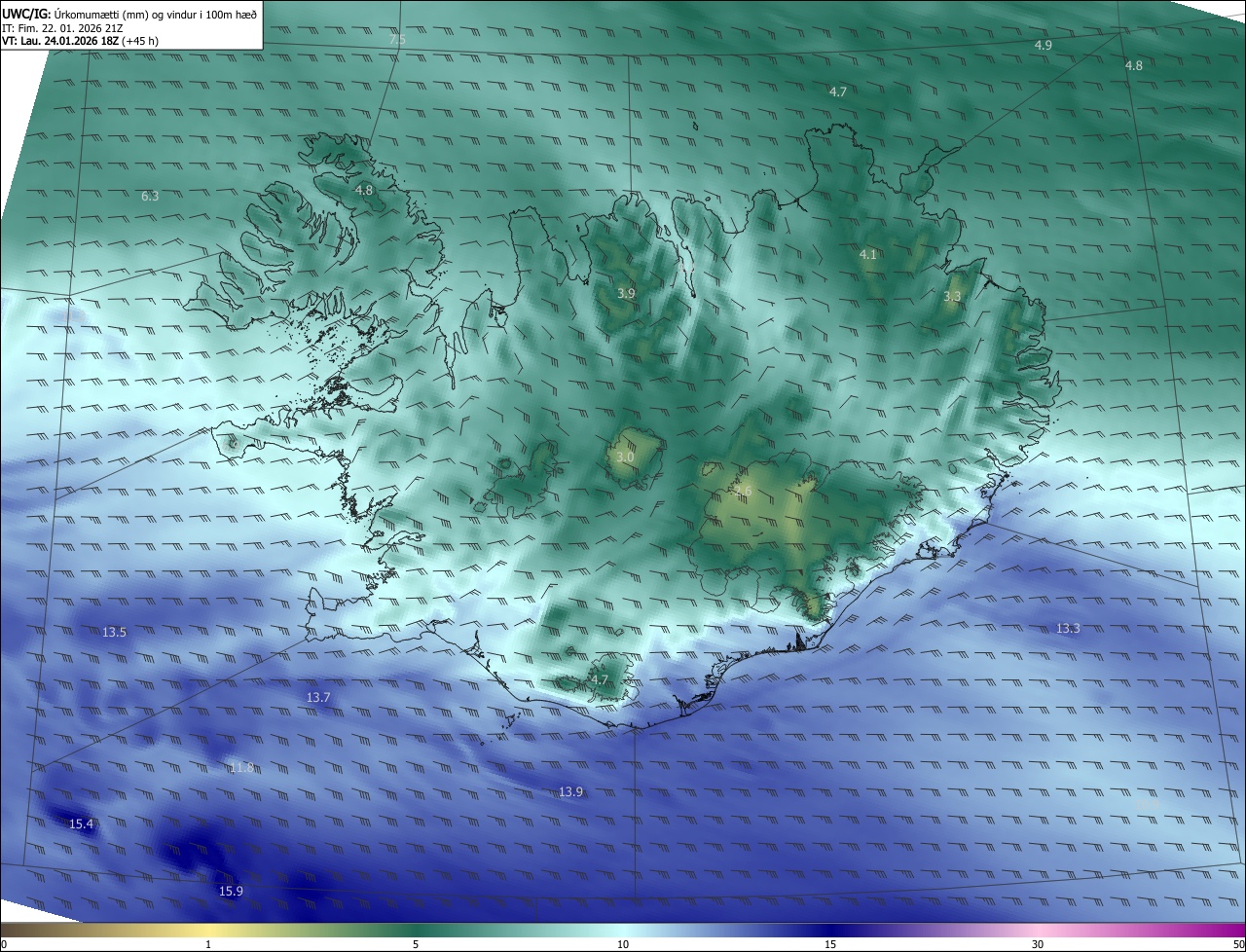This screenshot has height=952, width=1246.
Task: Pick the 4.1 value label
Action: coord(868,254)
